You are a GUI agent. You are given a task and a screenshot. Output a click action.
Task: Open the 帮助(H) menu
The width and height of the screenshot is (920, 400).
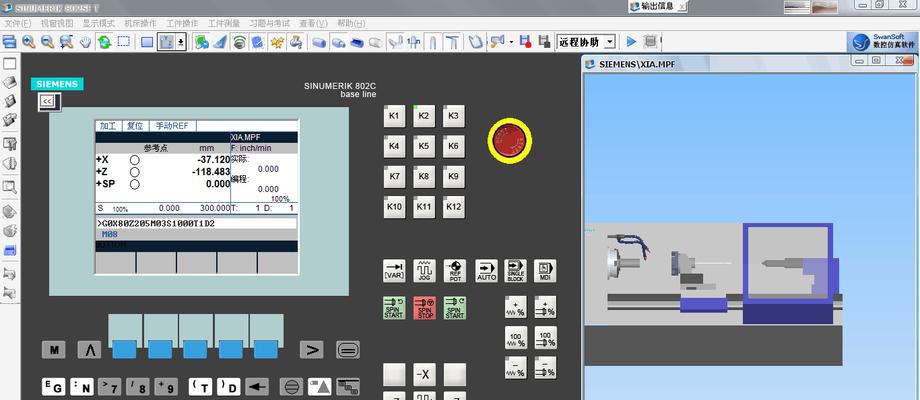(351, 23)
